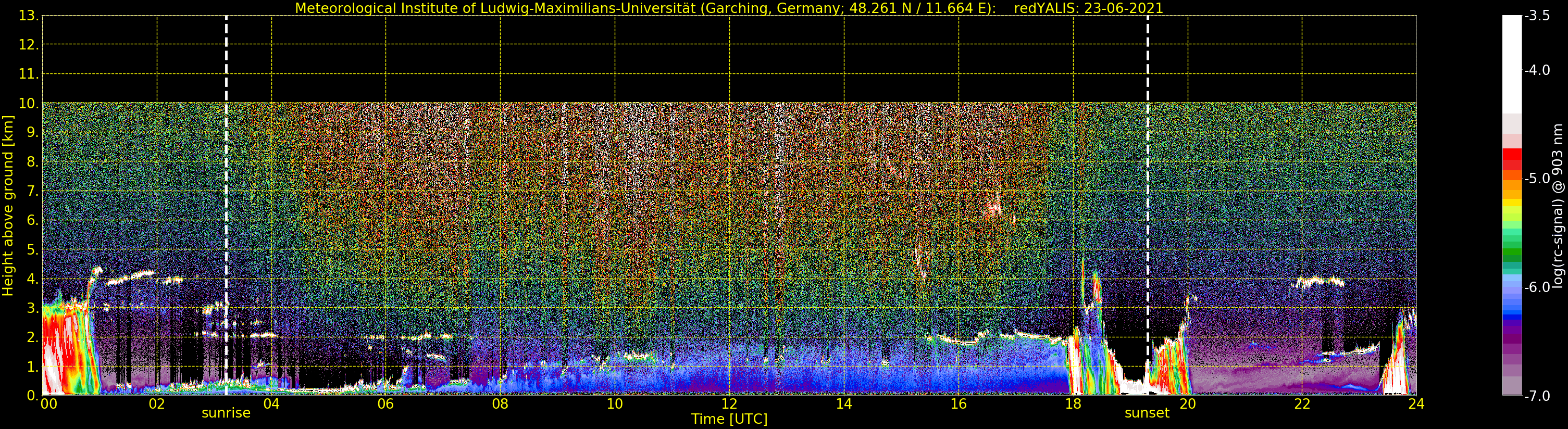
Task: Click the '9.' tick label on the height axis
Action: (x=33, y=133)
